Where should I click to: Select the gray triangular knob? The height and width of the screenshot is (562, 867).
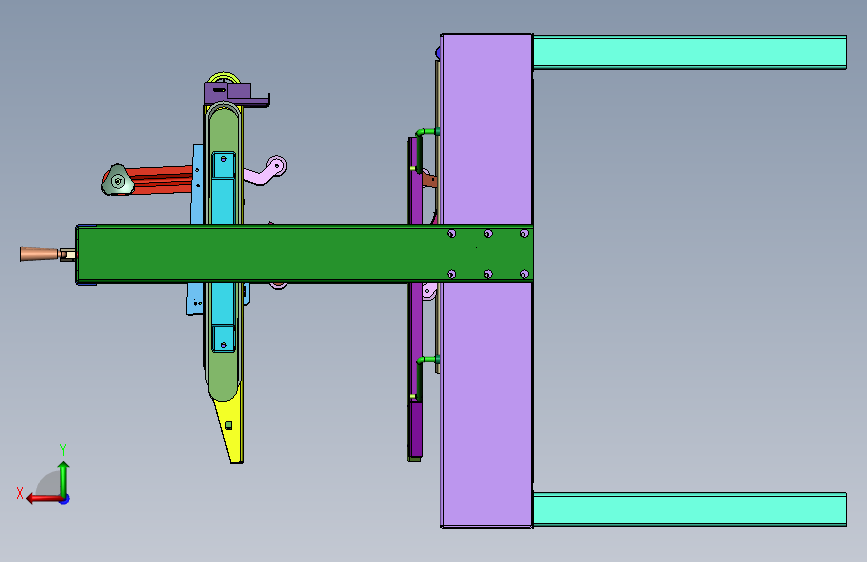117,180
